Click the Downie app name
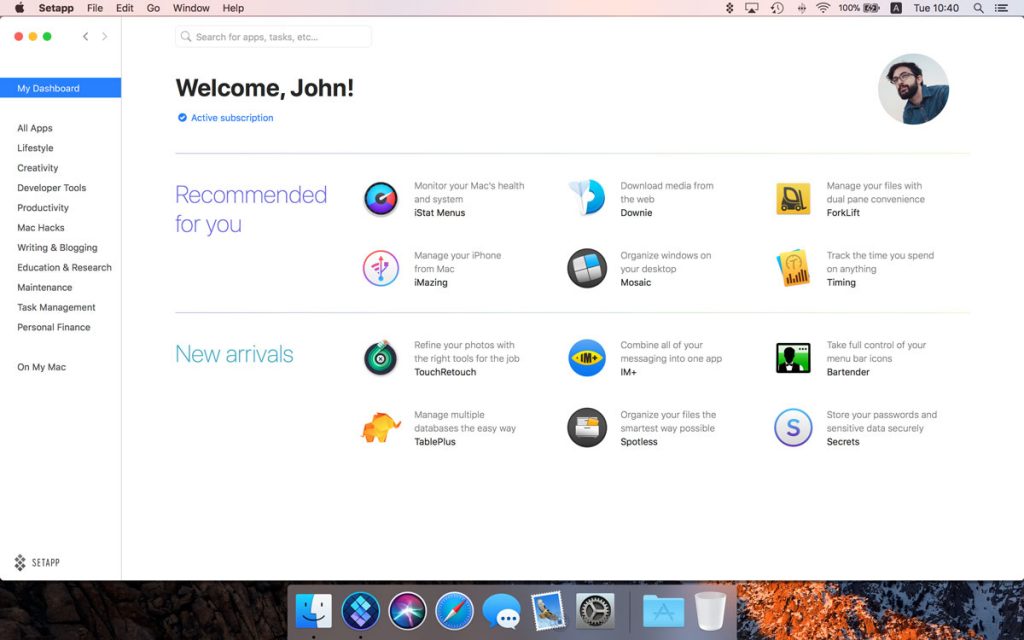 (x=636, y=213)
